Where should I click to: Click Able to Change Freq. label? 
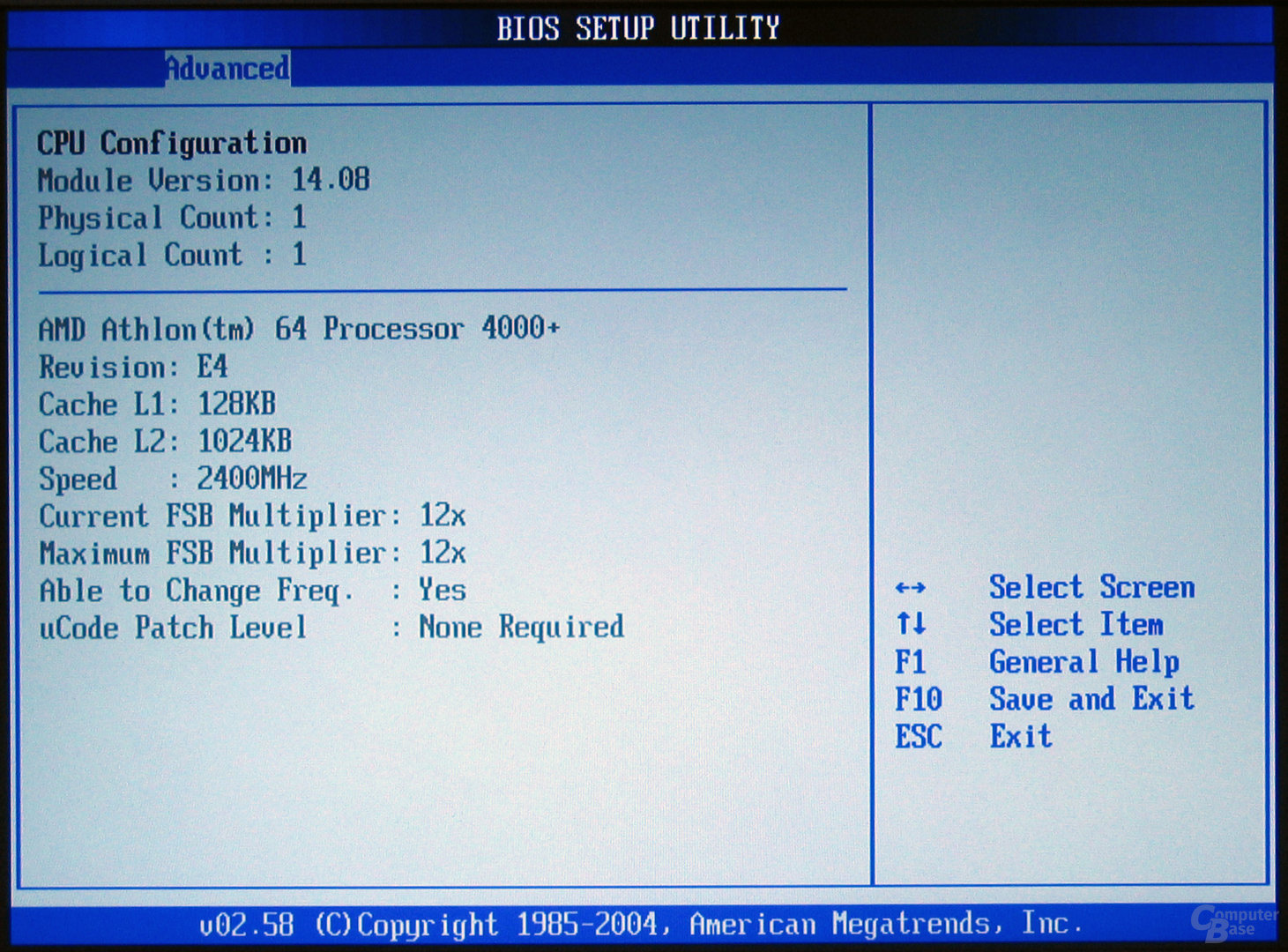tap(197, 591)
